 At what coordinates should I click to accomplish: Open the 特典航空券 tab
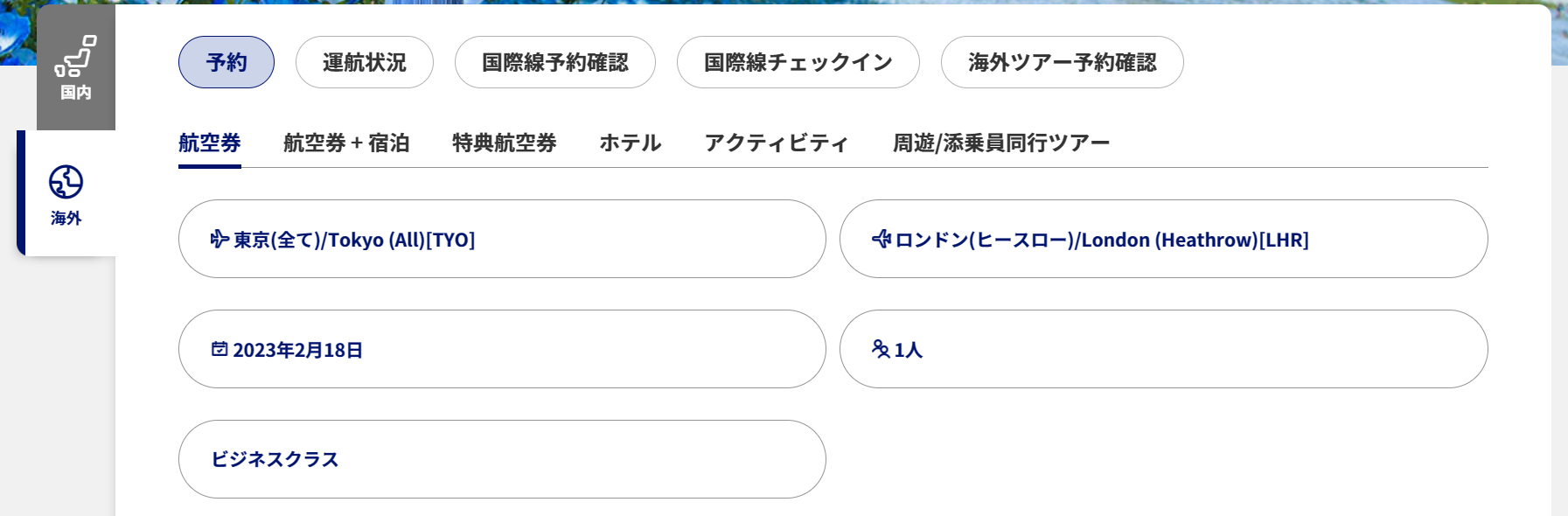click(x=505, y=143)
